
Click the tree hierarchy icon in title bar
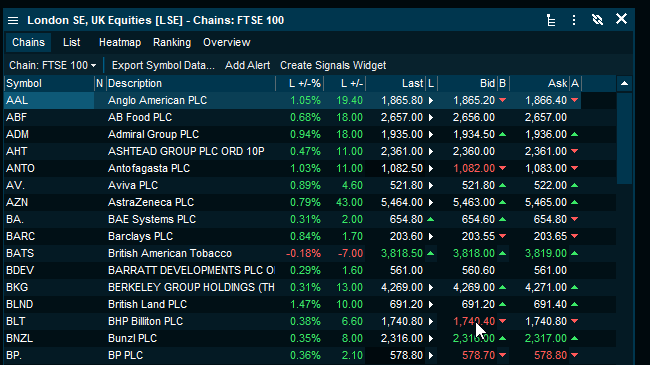(551, 20)
